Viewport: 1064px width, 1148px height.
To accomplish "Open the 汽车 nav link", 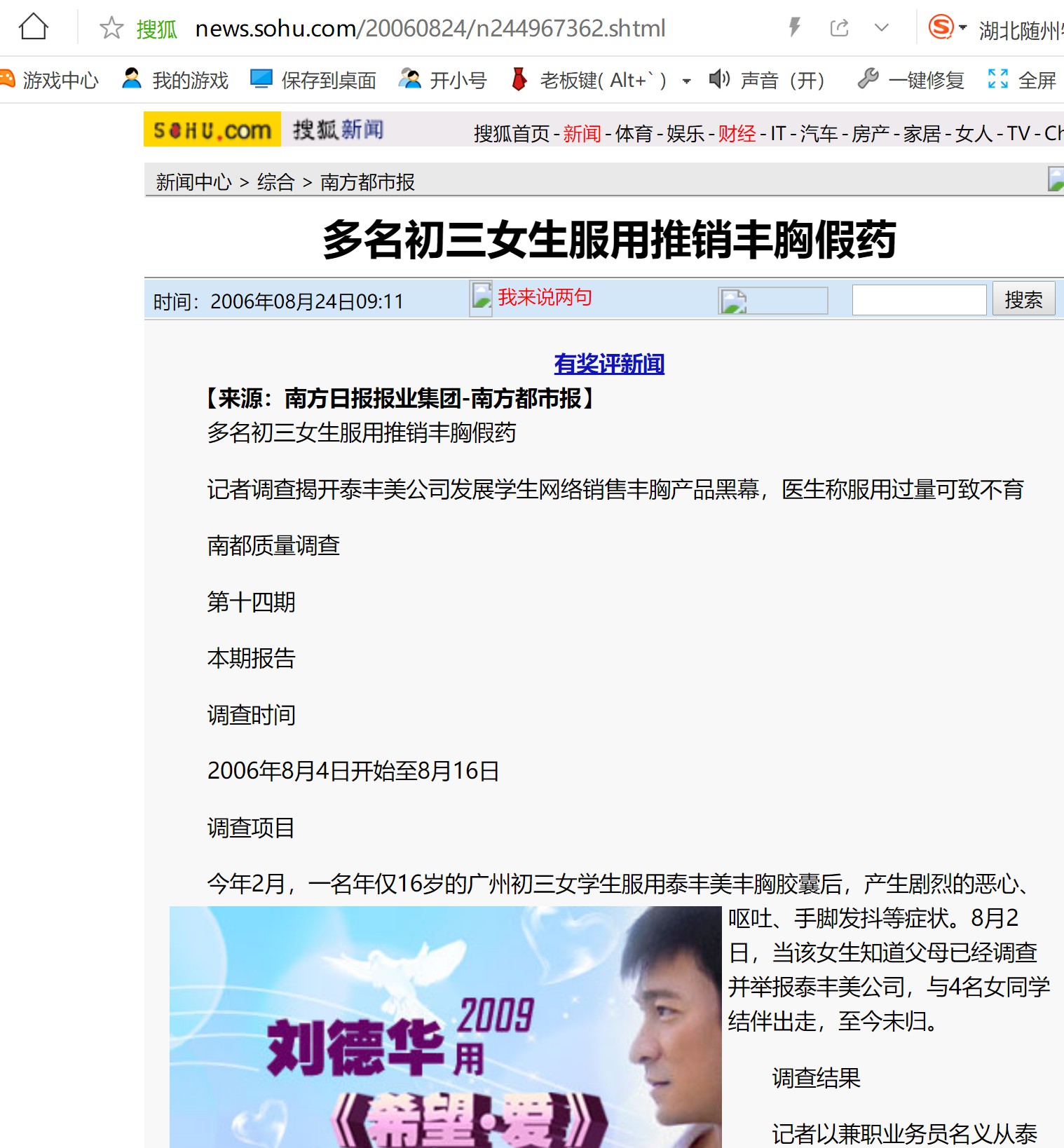I will [819, 133].
